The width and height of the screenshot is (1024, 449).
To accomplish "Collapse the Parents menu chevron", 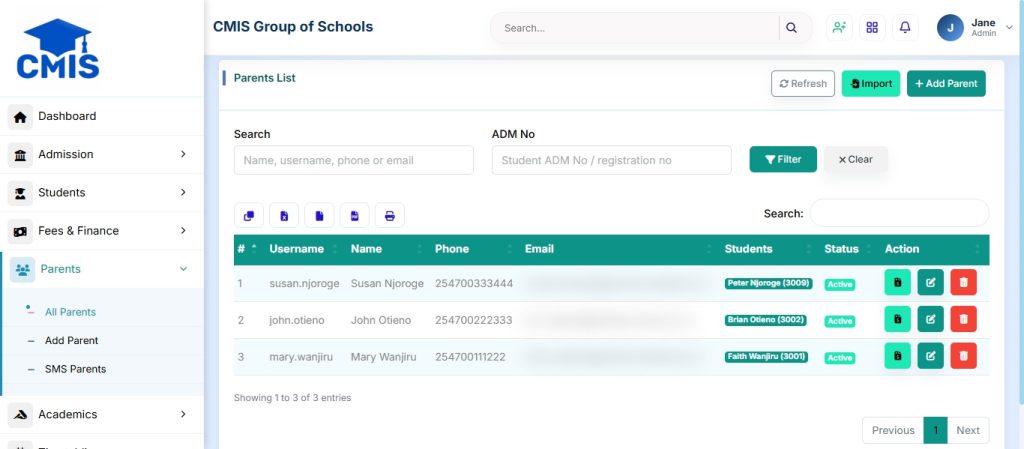I will (x=184, y=269).
